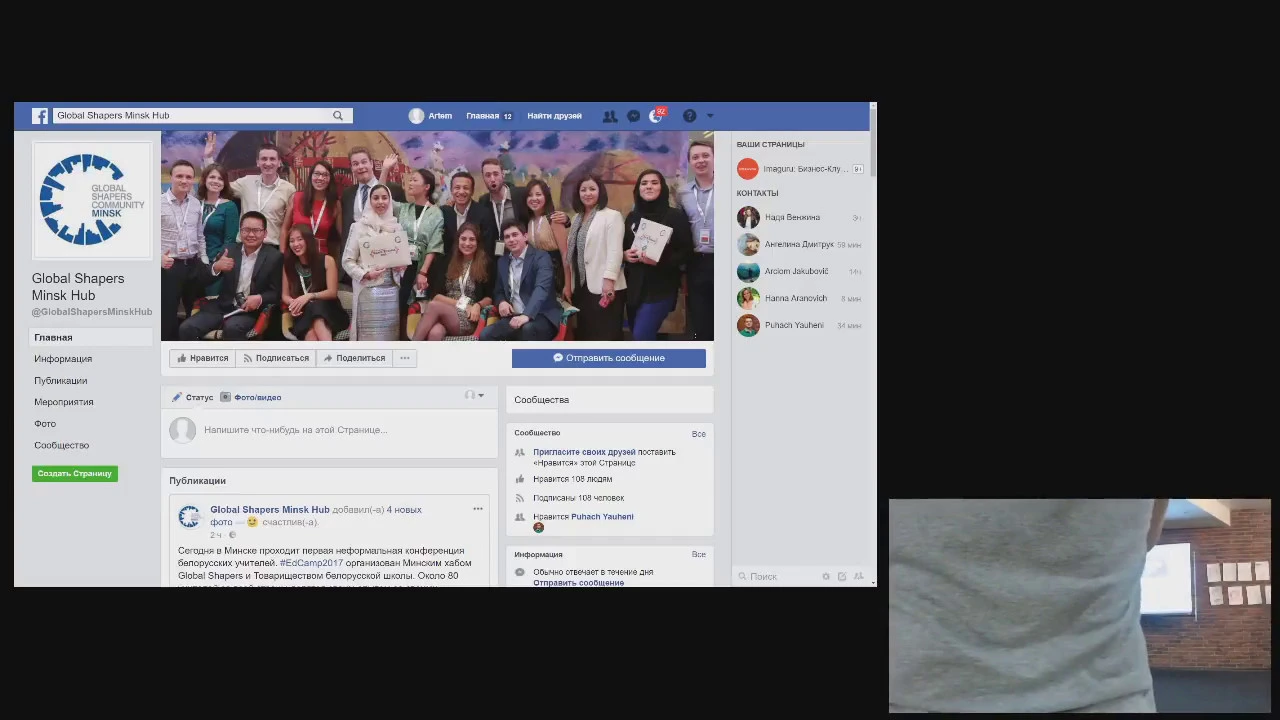Open Imaguru Бизнес-Клуб page in sidebar
This screenshot has height=720, width=1280.
click(x=800, y=169)
